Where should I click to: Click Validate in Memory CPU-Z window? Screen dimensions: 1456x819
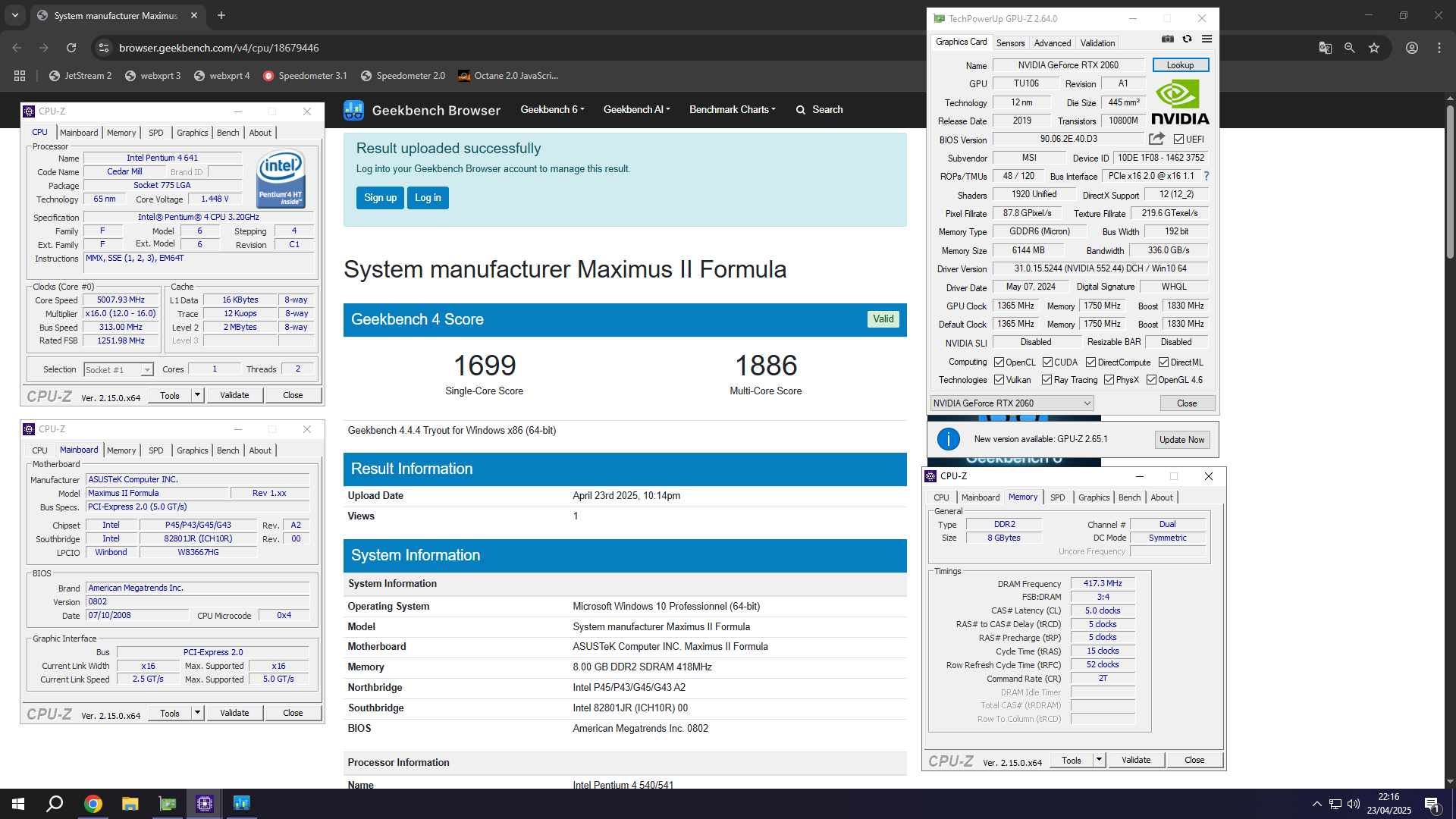pos(1135,760)
